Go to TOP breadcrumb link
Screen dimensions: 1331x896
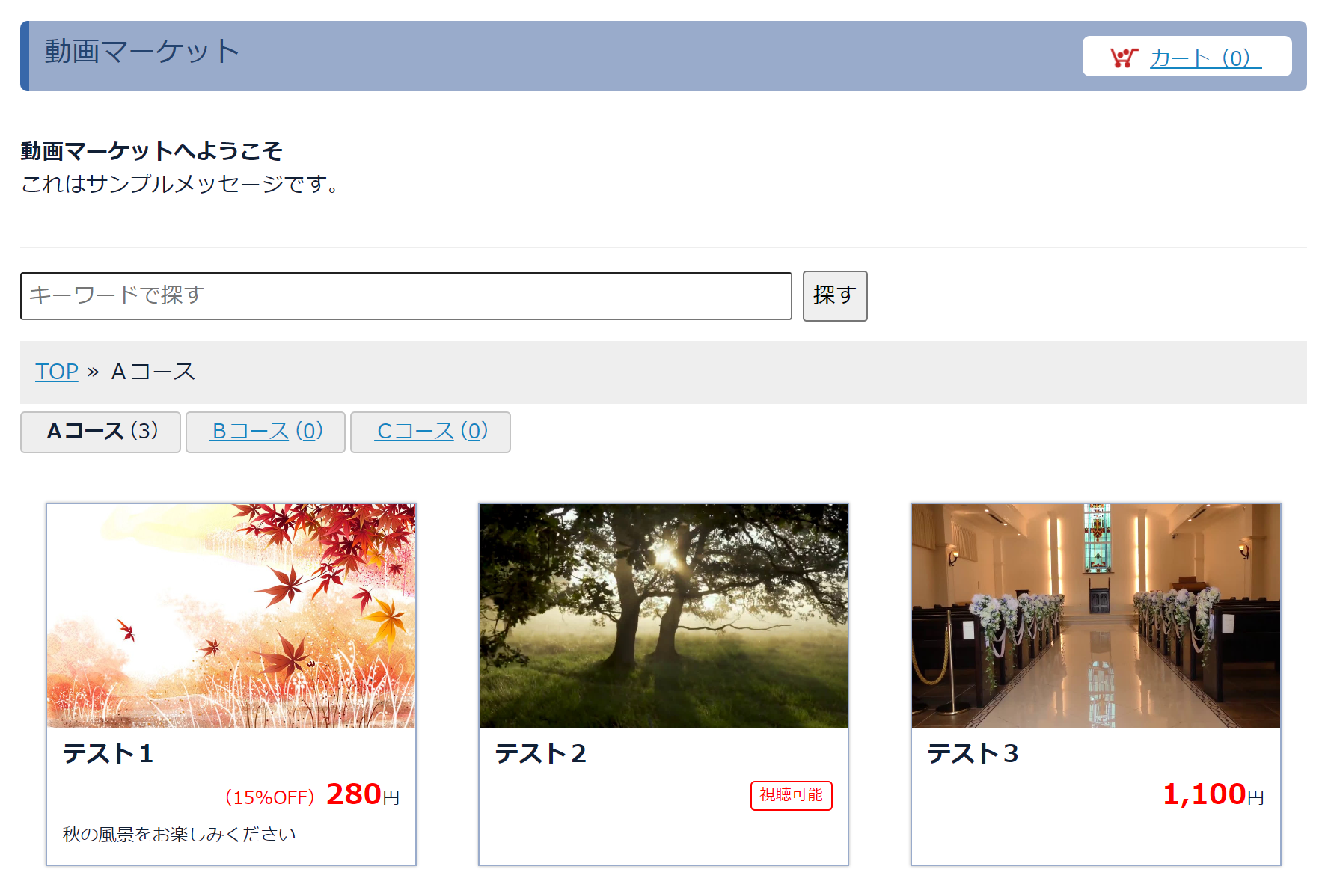tap(57, 372)
